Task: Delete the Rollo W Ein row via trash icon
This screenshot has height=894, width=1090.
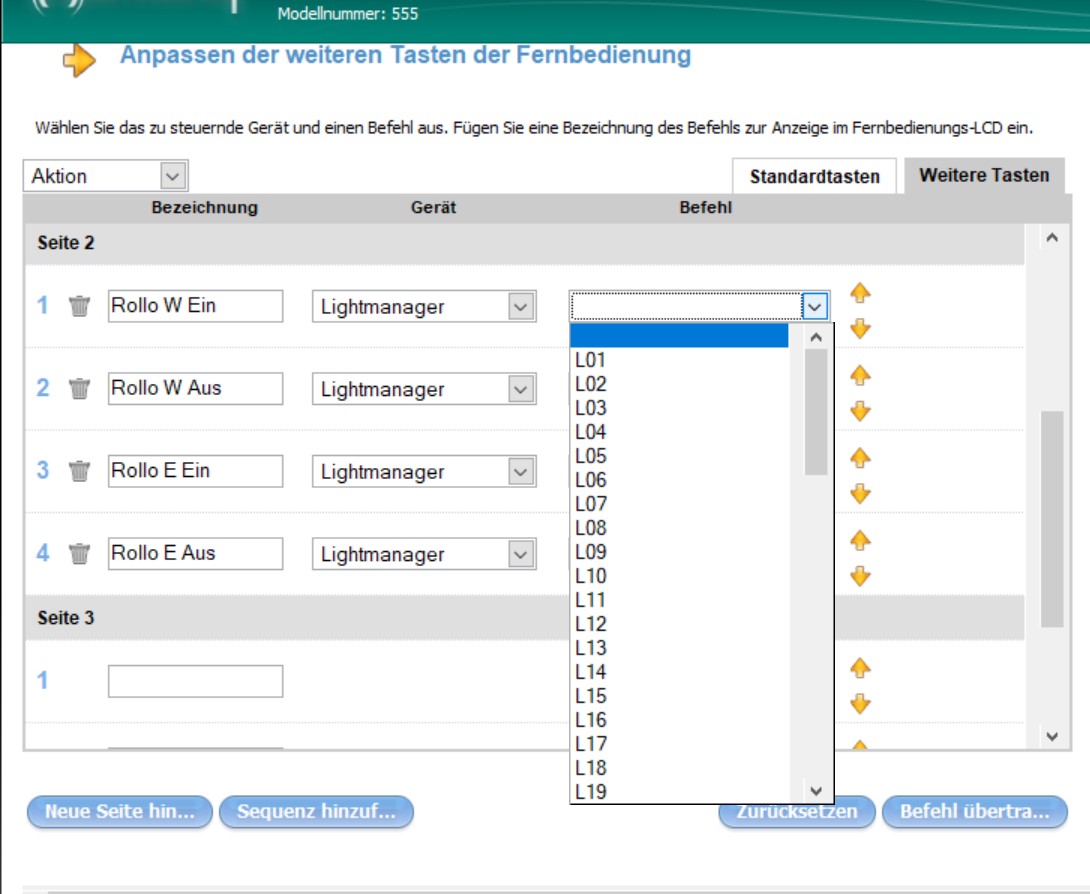Action: [79, 306]
